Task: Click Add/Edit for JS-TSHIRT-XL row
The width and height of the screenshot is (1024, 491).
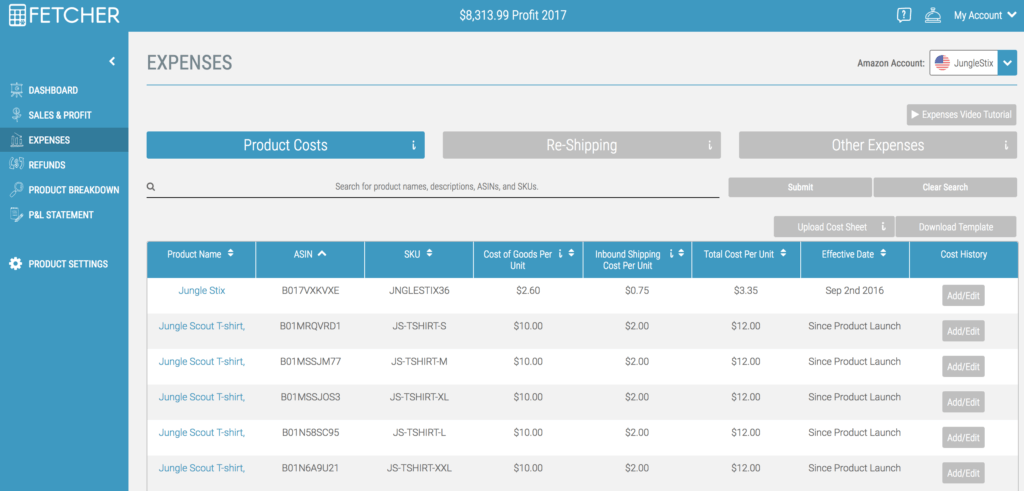Action: click(963, 402)
